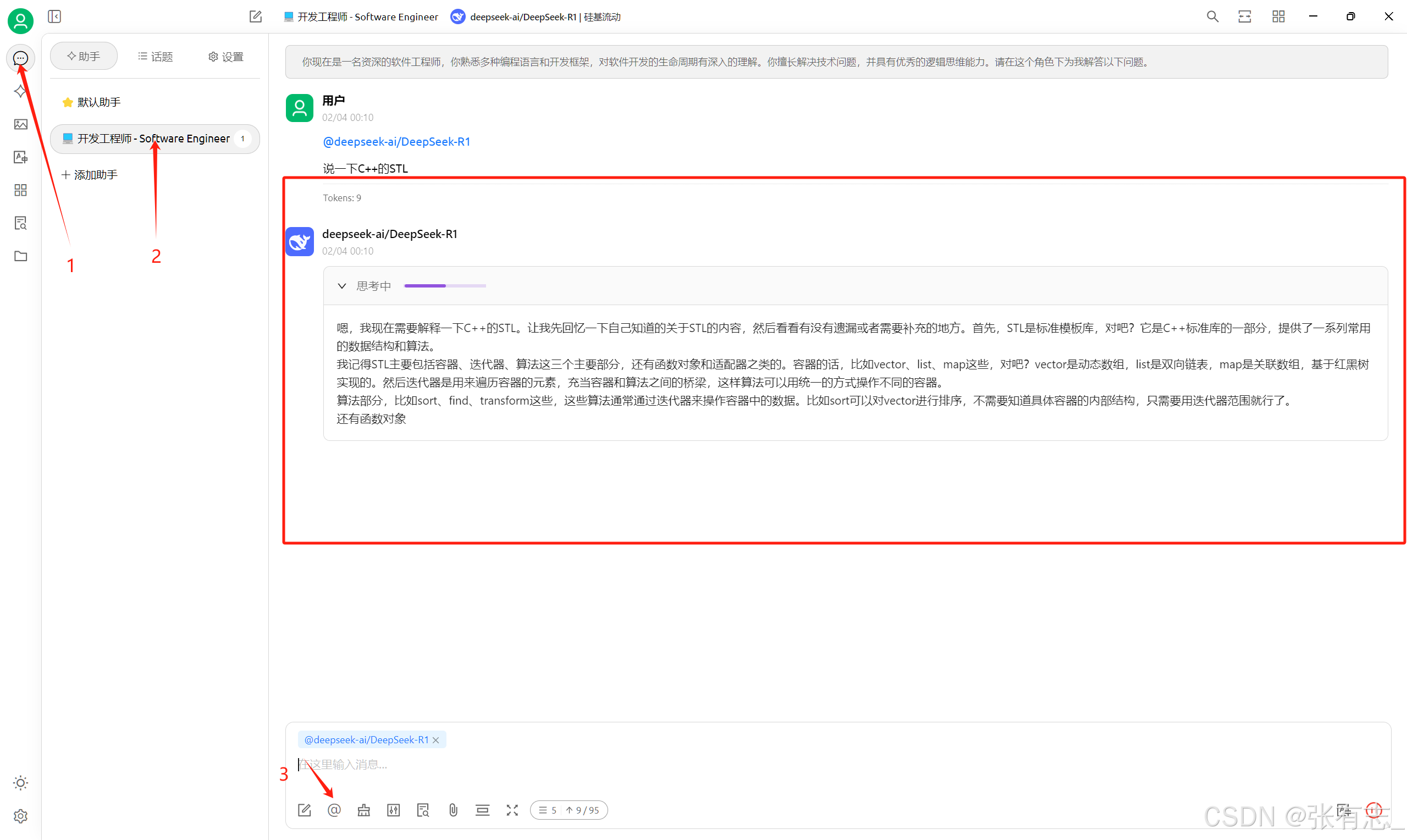The image size is (1407, 840).
Task: Click 添加助手 to add an assistant
Action: 90,175
